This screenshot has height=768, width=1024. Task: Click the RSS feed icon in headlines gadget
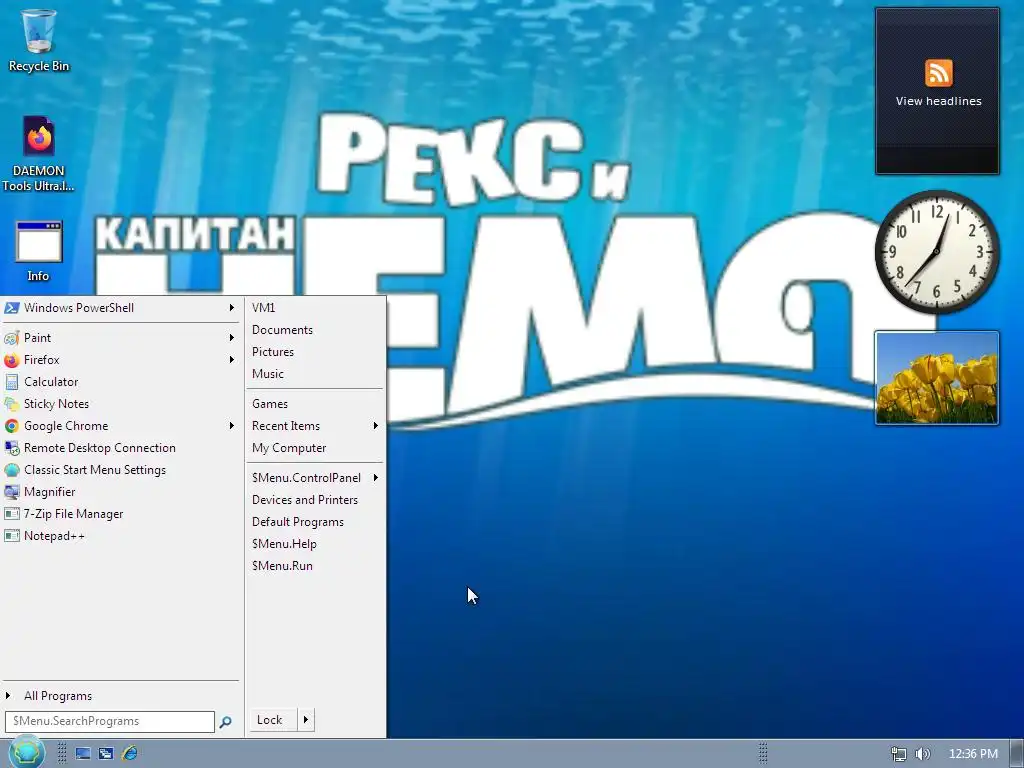click(x=938, y=72)
